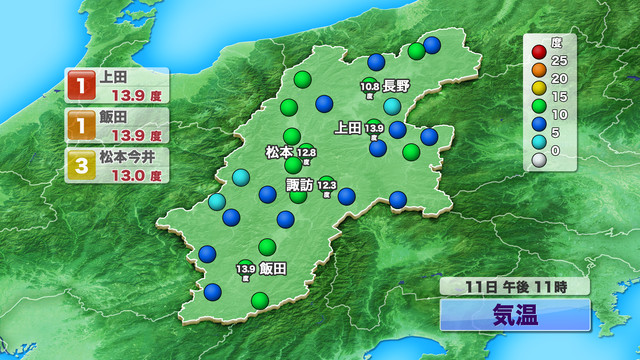The image size is (640, 360).
Task: Select the 10.8 degree marker at 長野
Action: click(370, 87)
